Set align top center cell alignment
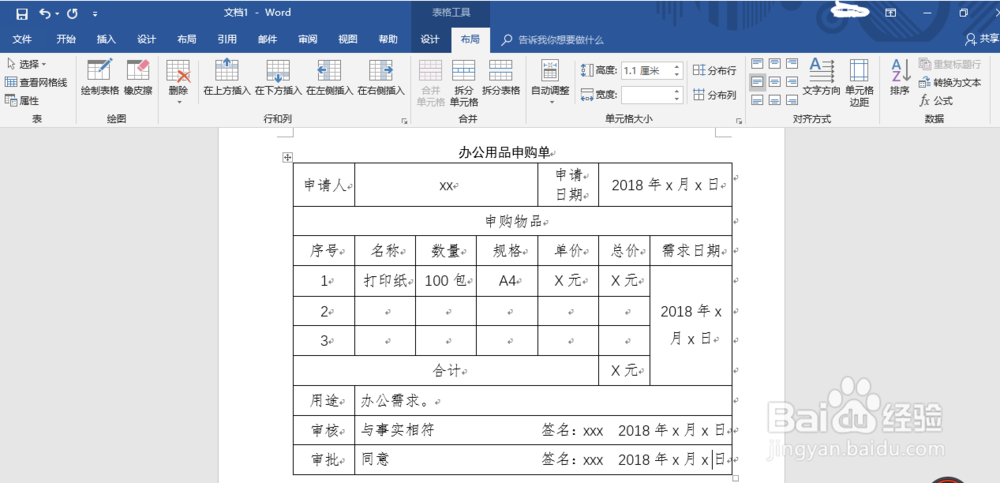1000x483 pixels. pyautogui.click(x=774, y=63)
